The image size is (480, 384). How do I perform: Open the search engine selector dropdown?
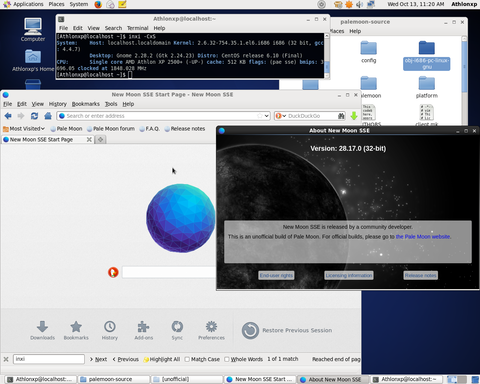(280, 116)
